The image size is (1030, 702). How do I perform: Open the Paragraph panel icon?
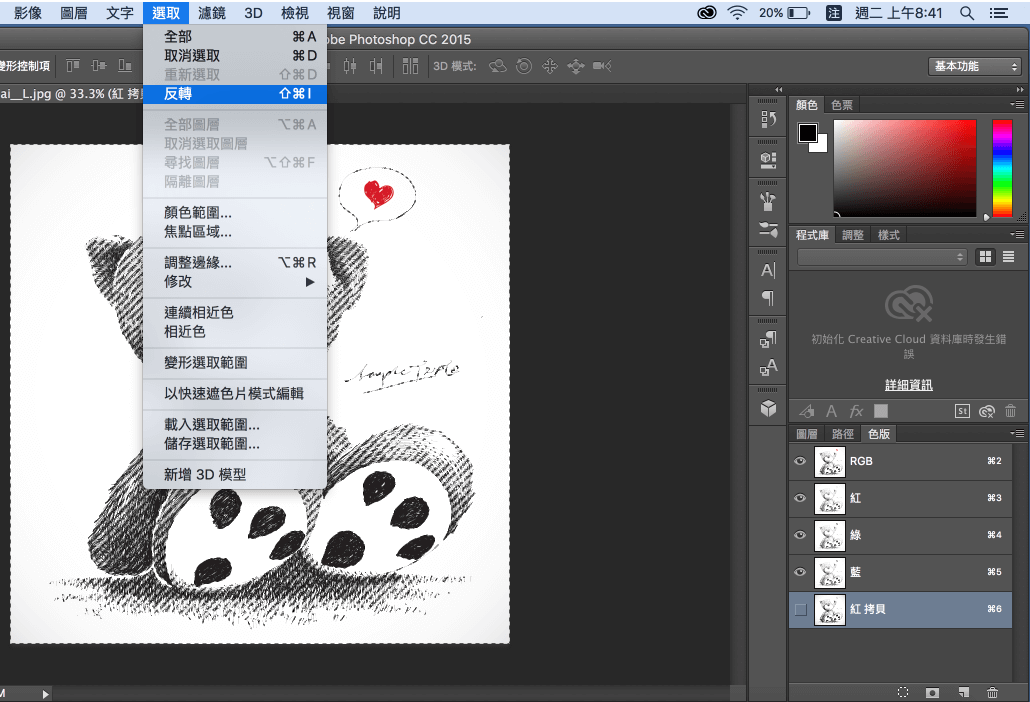[x=768, y=298]
